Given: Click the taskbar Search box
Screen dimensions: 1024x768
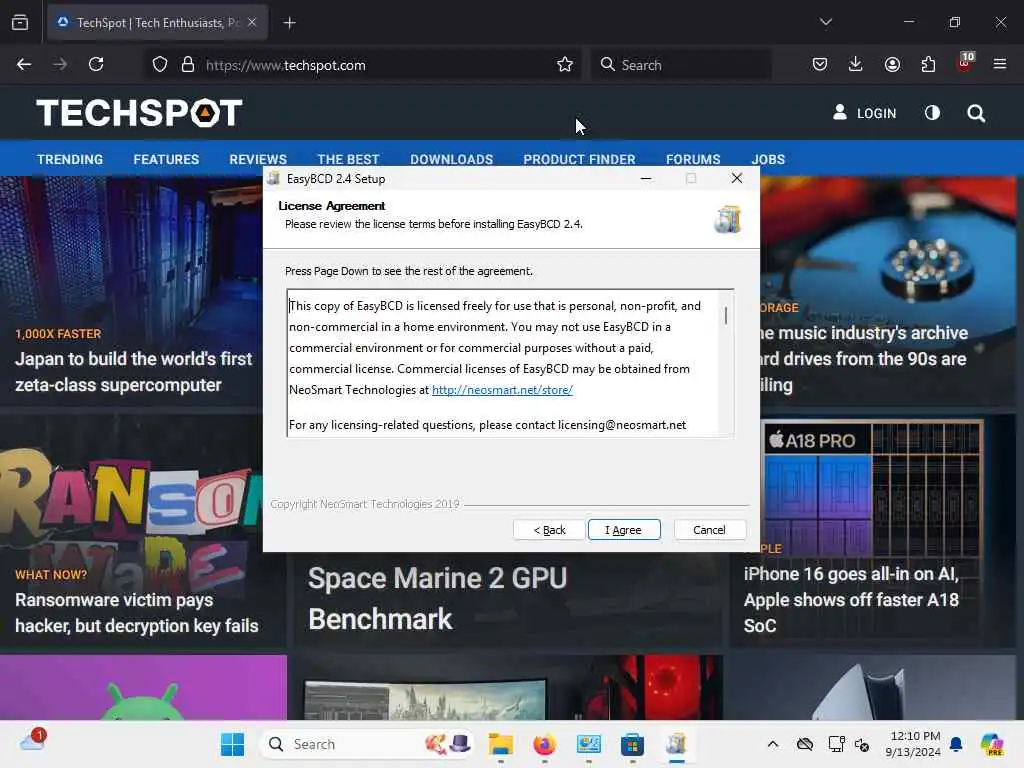Looking at the screenshot, I should [x=368, y=744].
